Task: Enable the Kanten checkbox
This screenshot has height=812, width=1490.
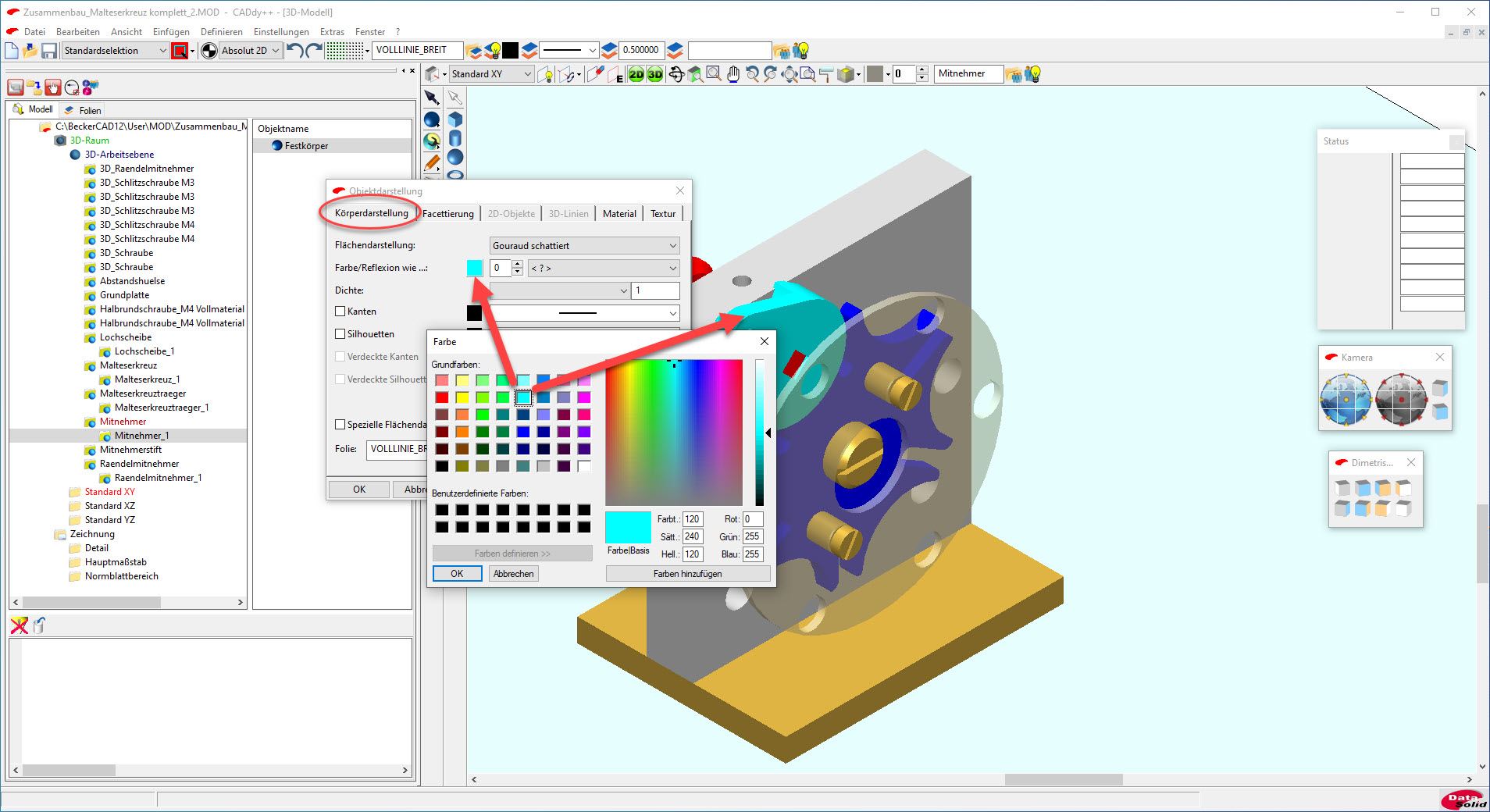Action: [x=340, y=311]
